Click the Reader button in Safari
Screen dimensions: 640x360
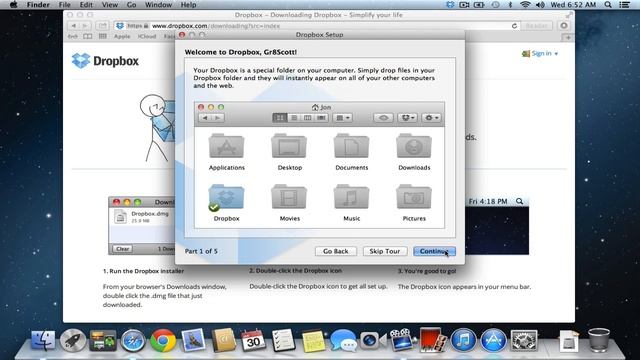(536, 26)
